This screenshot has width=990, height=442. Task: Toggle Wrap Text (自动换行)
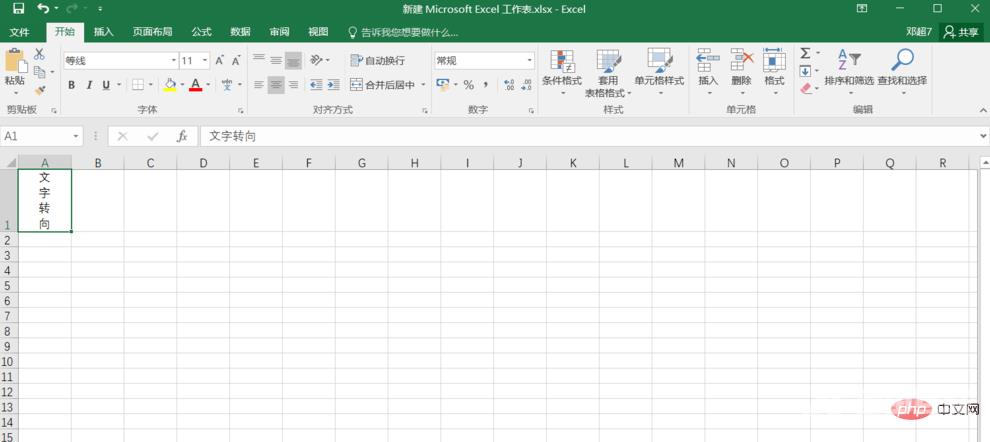[x=378, y=60]
